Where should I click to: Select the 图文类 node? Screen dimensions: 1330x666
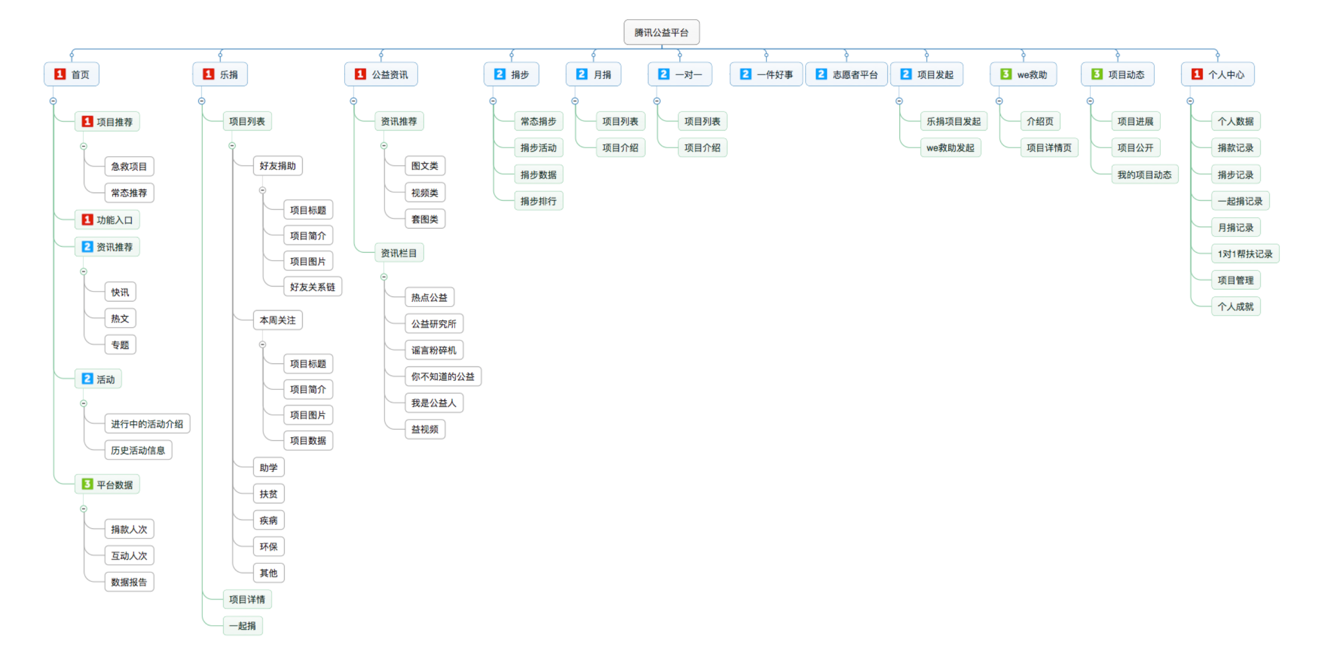tap(425, 166)
